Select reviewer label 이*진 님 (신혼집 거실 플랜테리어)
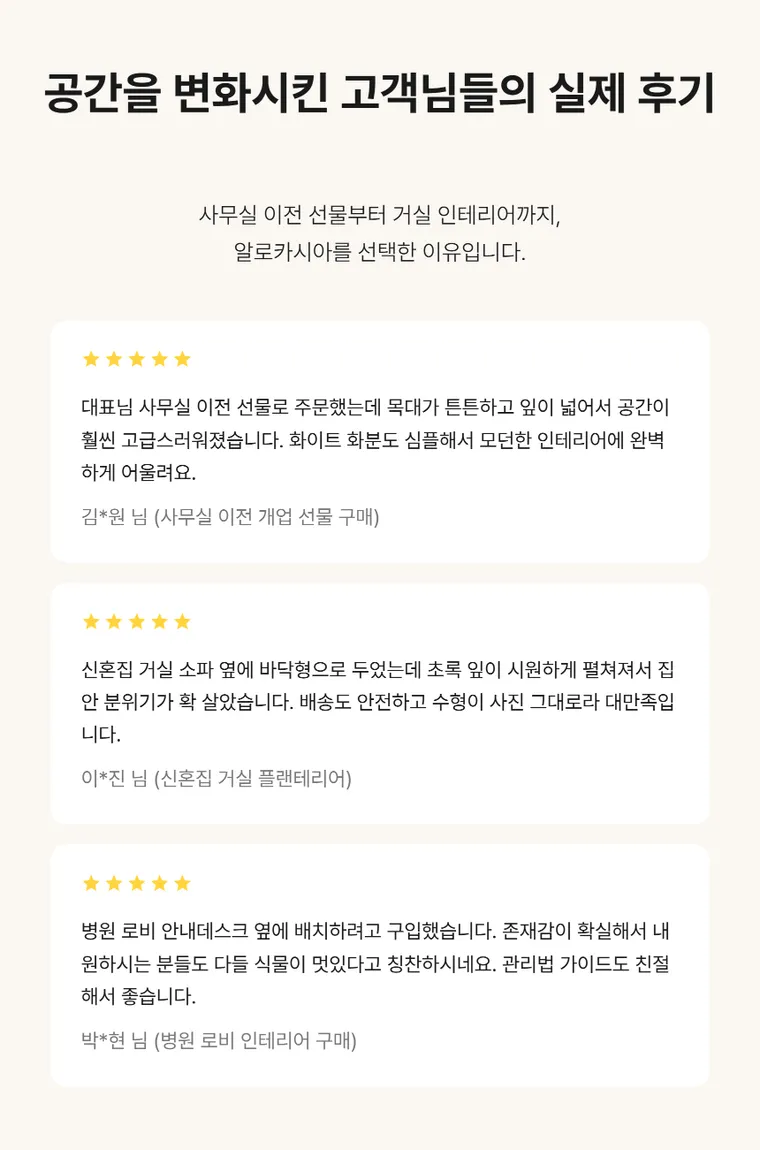 pos(216,777)
